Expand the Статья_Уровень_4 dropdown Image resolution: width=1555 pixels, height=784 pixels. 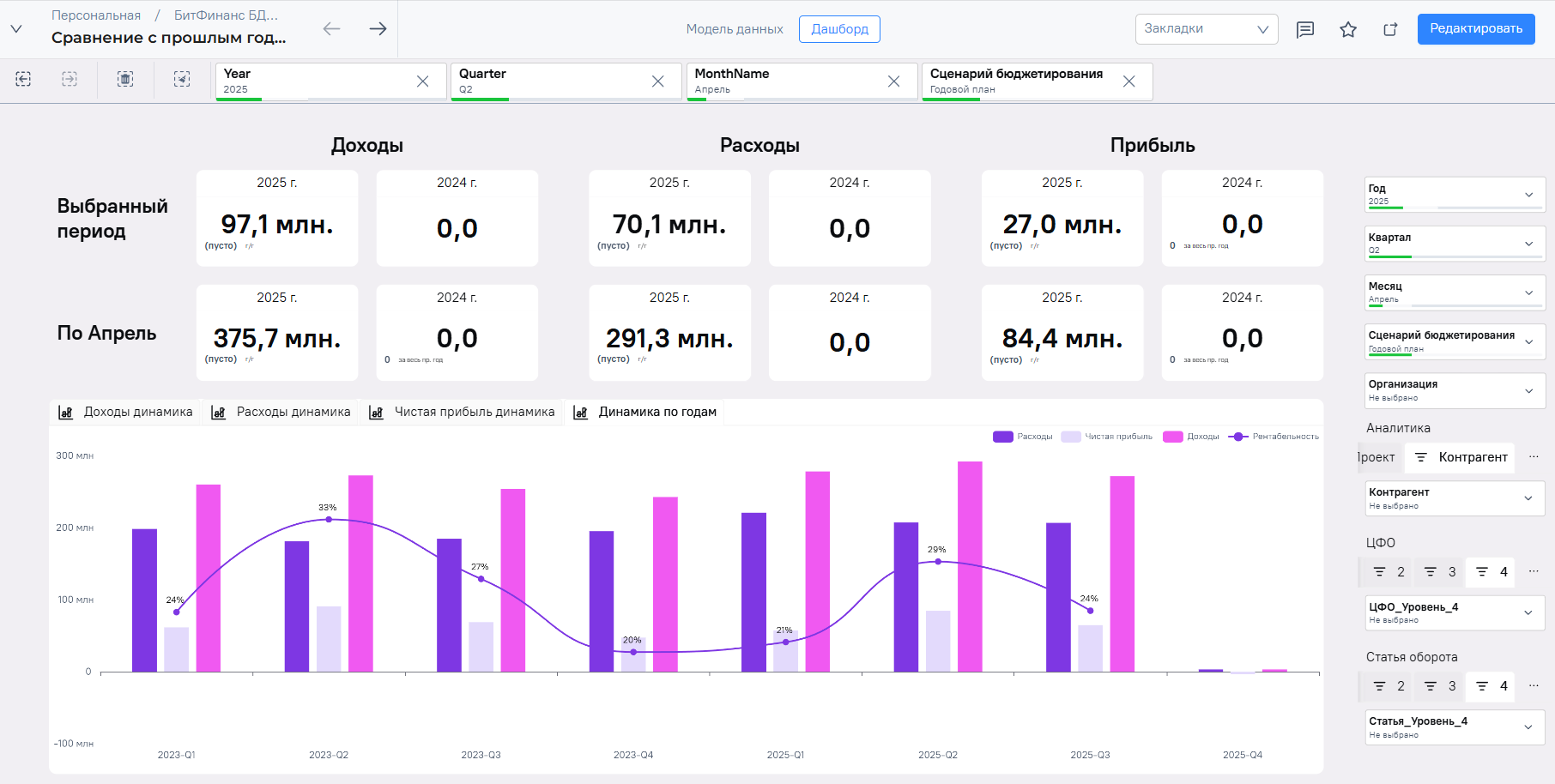pos(1455,727)
